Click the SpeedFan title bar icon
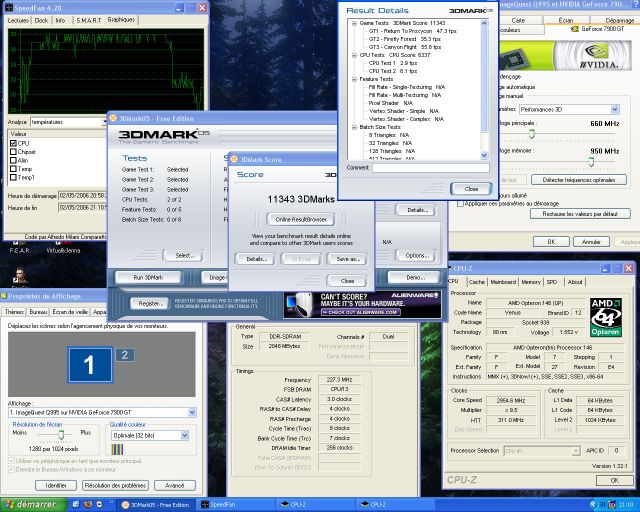This screenshot has height=512, width=640. pyautogui.click(x=9, y=7)
